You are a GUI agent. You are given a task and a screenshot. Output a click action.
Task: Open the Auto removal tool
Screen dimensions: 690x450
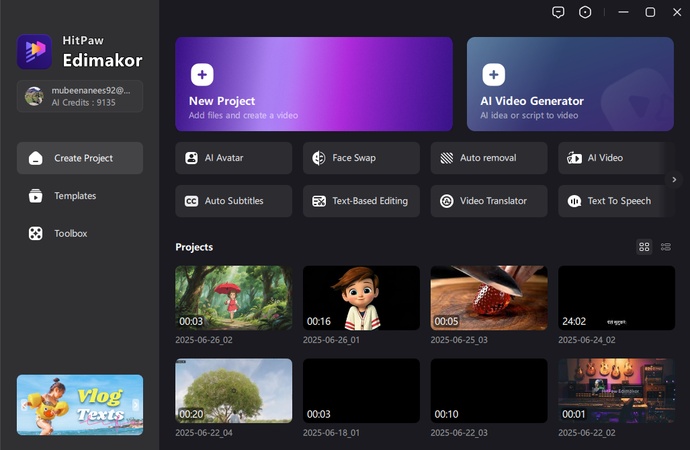tap(489, 158)
